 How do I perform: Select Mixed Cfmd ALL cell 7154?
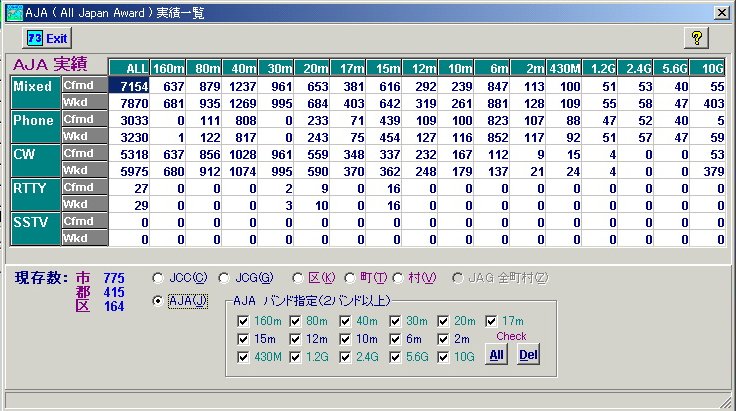pyautogui.click(x=129, y=86)
